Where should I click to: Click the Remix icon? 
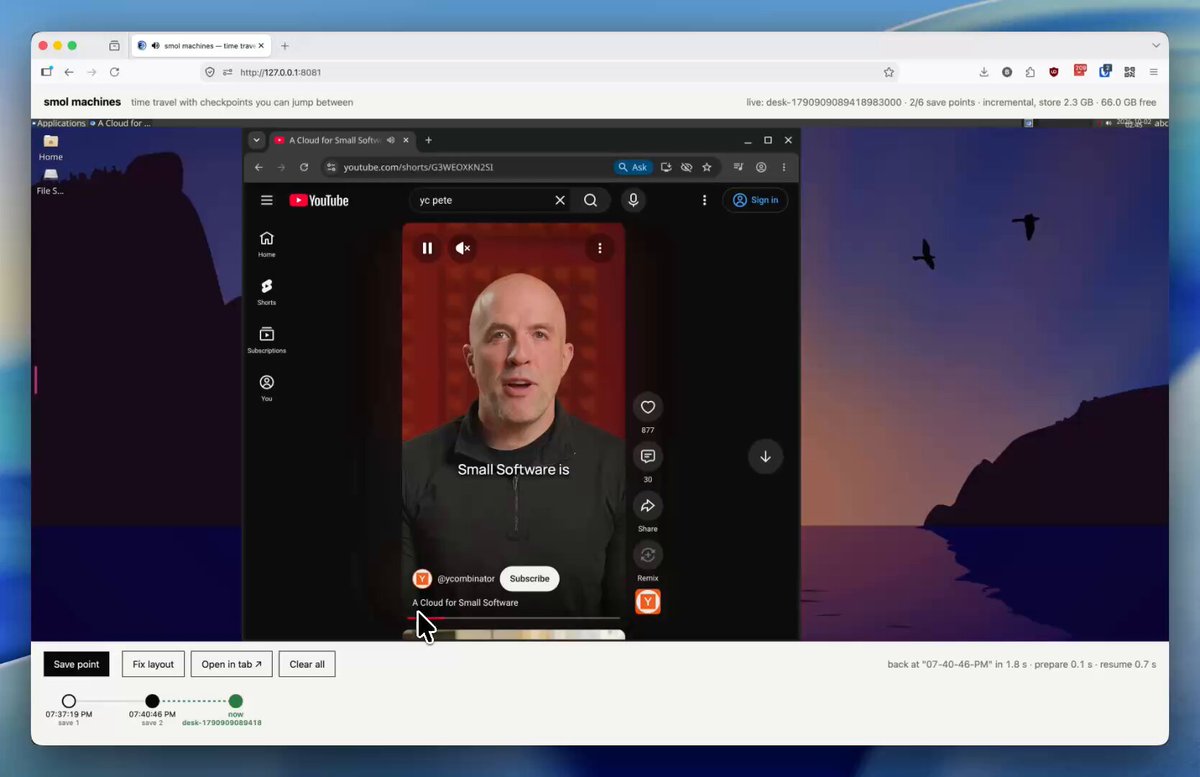click(x=648, y=555)
